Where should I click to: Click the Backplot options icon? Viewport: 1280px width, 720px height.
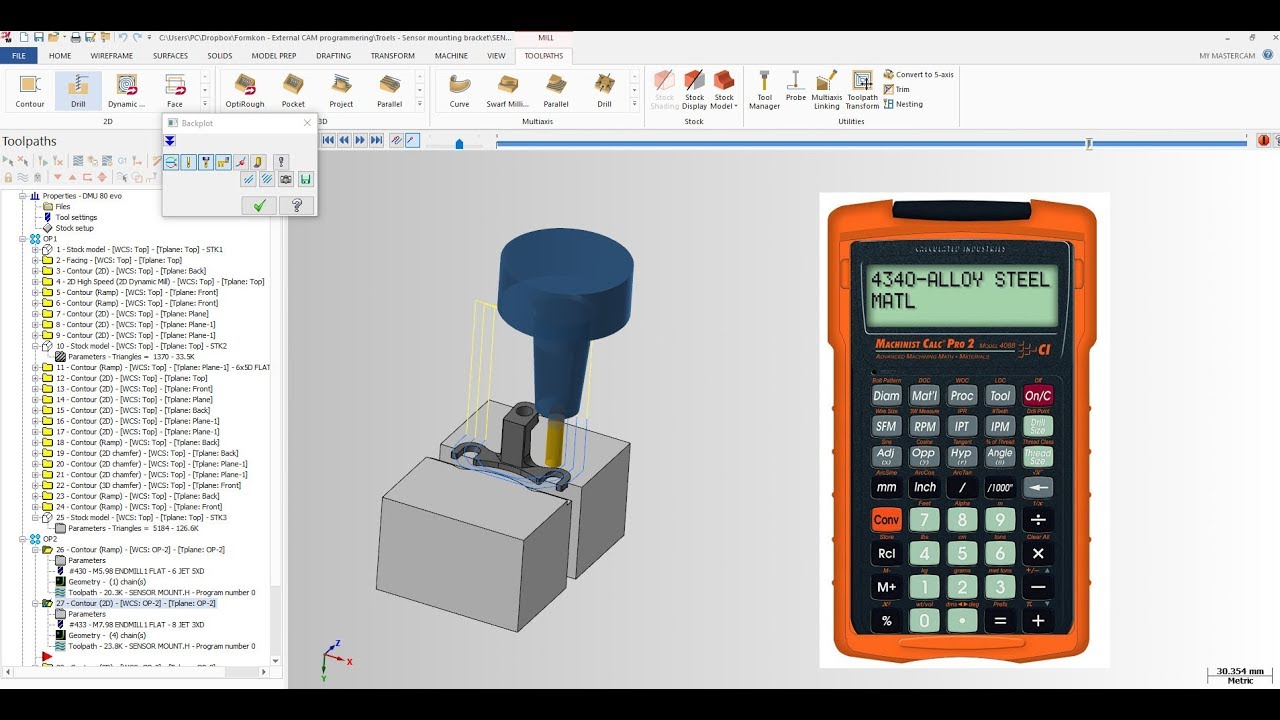click(281, 162)
